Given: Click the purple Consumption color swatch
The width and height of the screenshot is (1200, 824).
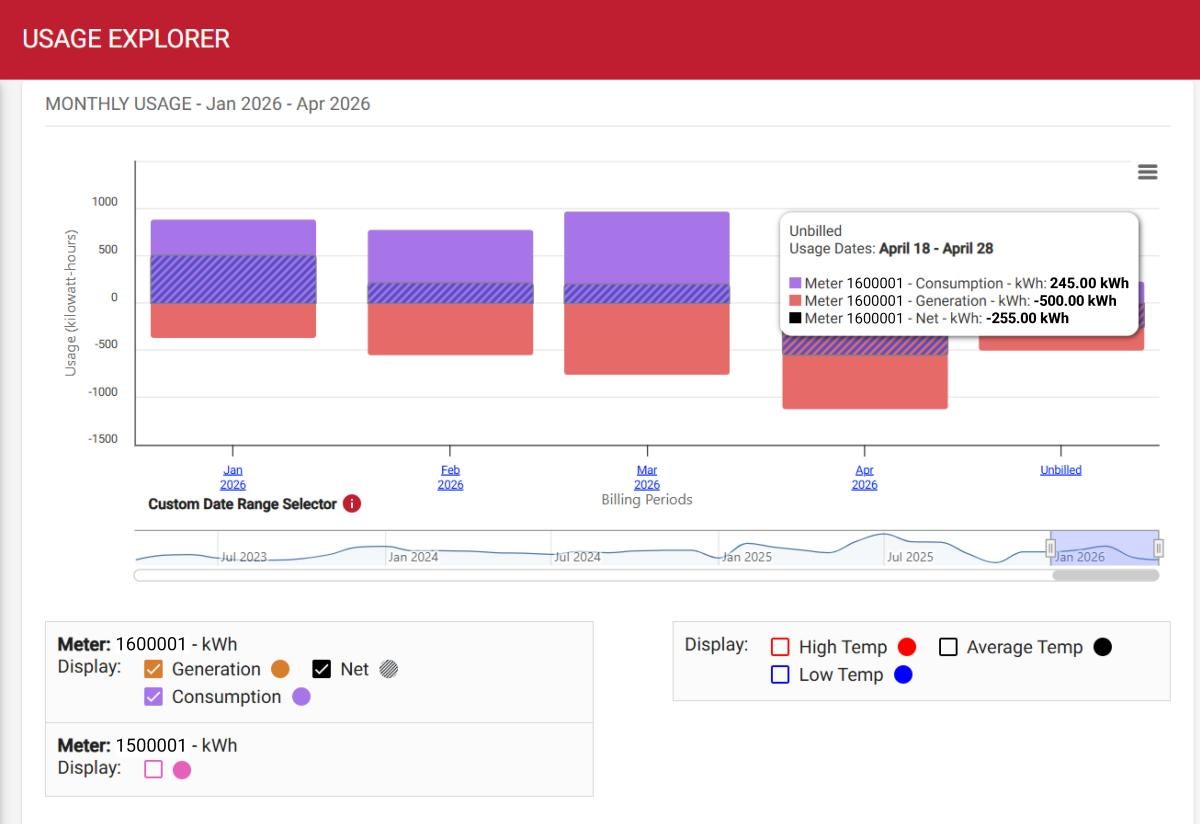Looking at the screenshot, I should pyautogui.click(x=303, y=697).
